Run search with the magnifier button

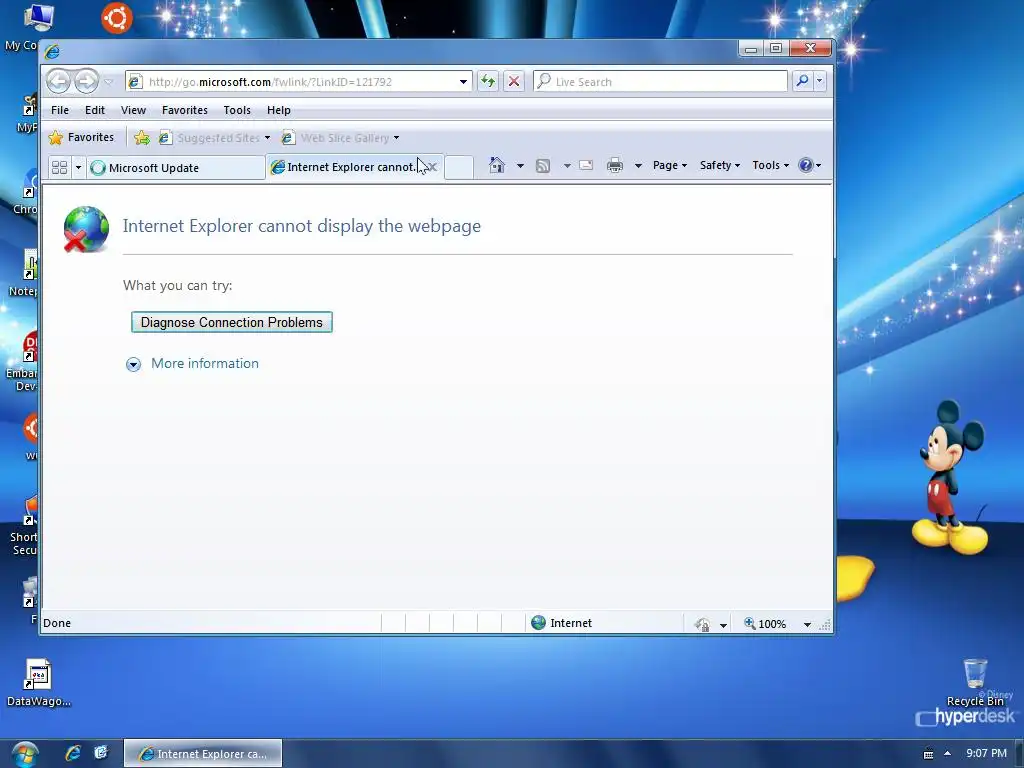pos(802,81)
